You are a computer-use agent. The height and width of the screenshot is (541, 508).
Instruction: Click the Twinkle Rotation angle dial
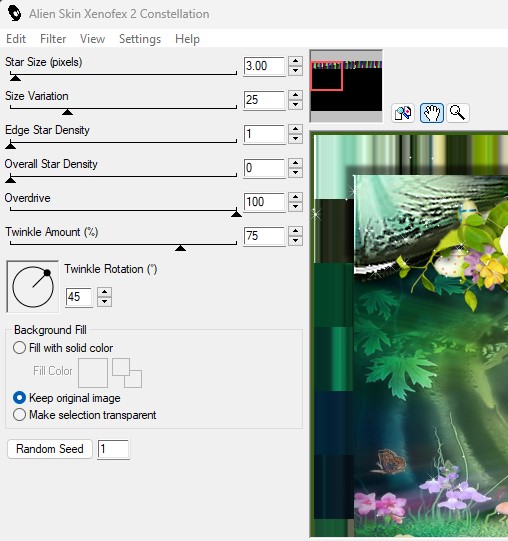(x=33, y=286)
